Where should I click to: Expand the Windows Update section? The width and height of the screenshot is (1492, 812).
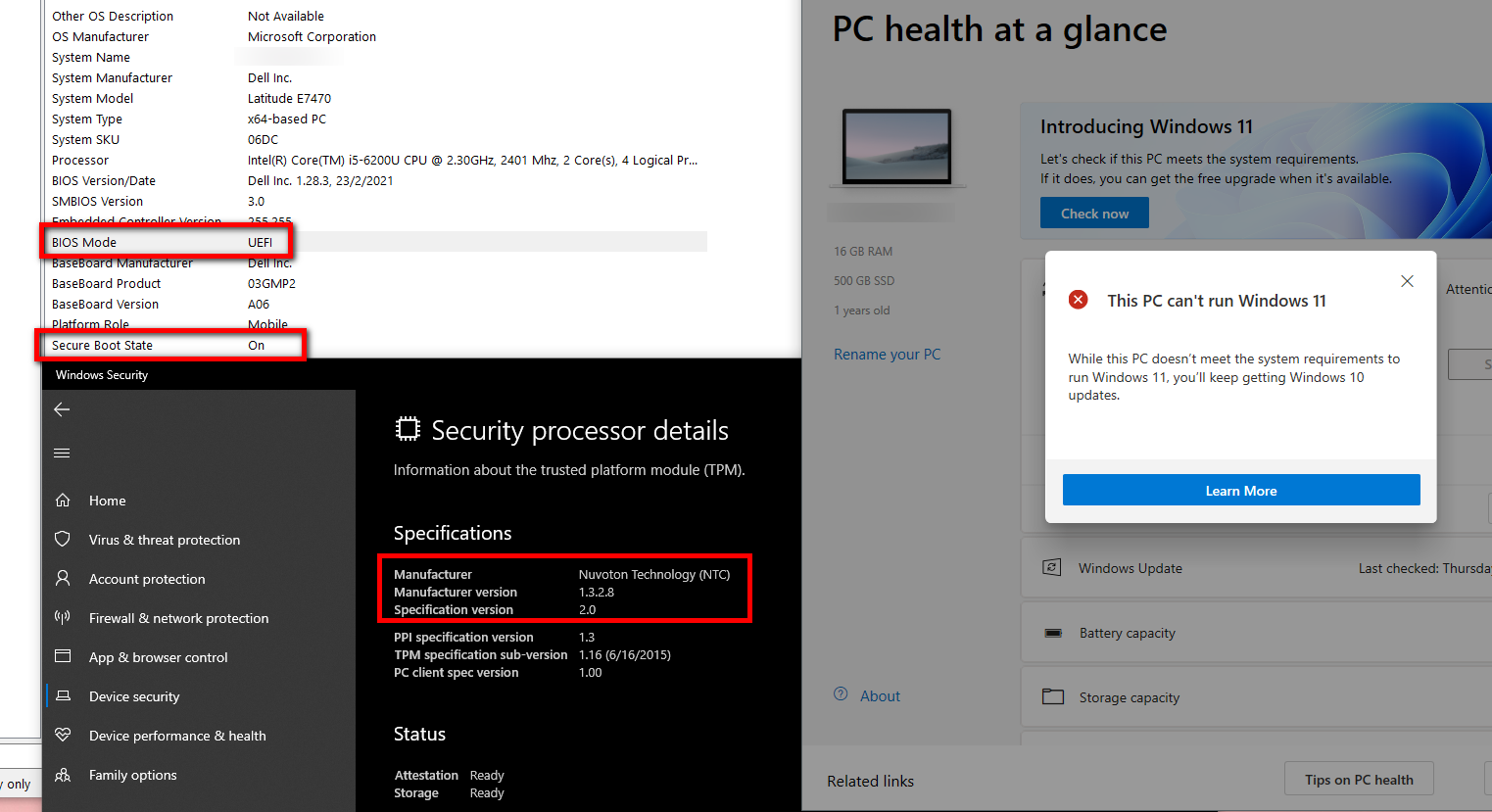[1256, 568]
